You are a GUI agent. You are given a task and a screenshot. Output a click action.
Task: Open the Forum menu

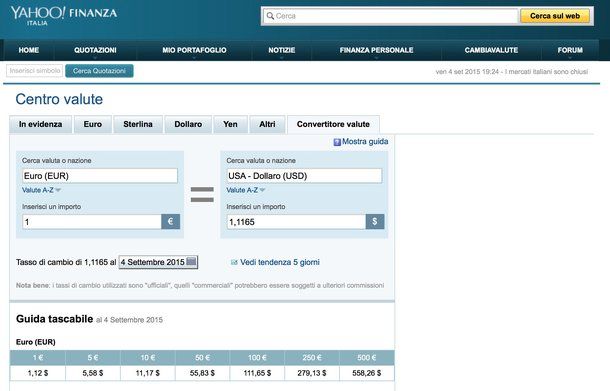[x=570, y=50]
